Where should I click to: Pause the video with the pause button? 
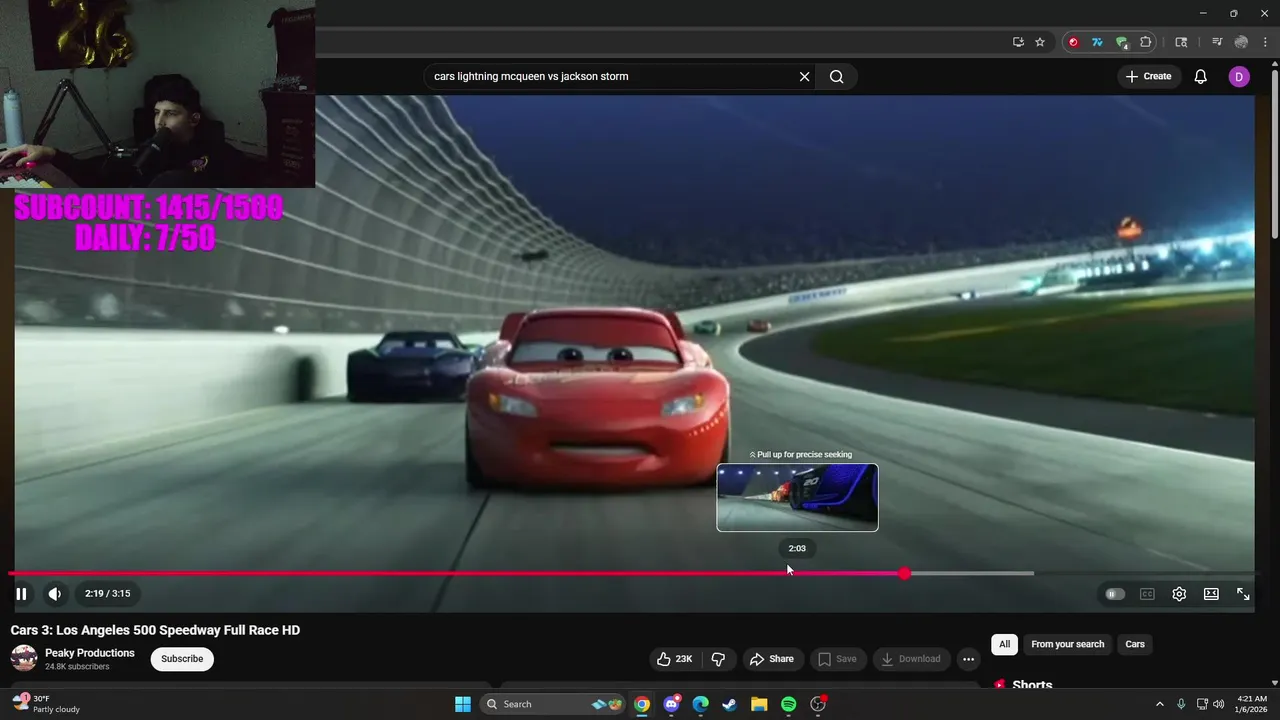21,594
